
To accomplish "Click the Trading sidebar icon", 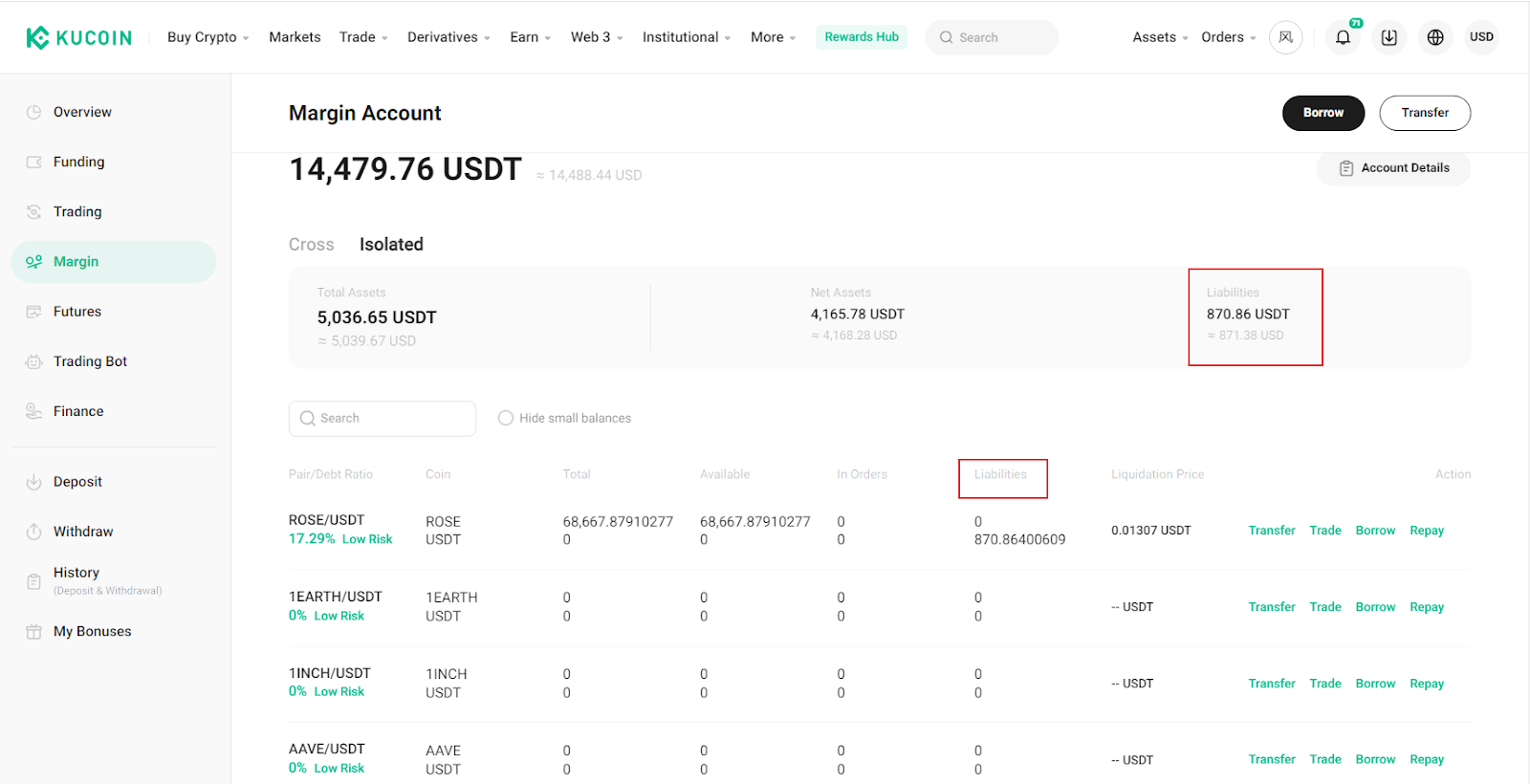I will coord(34,211).
